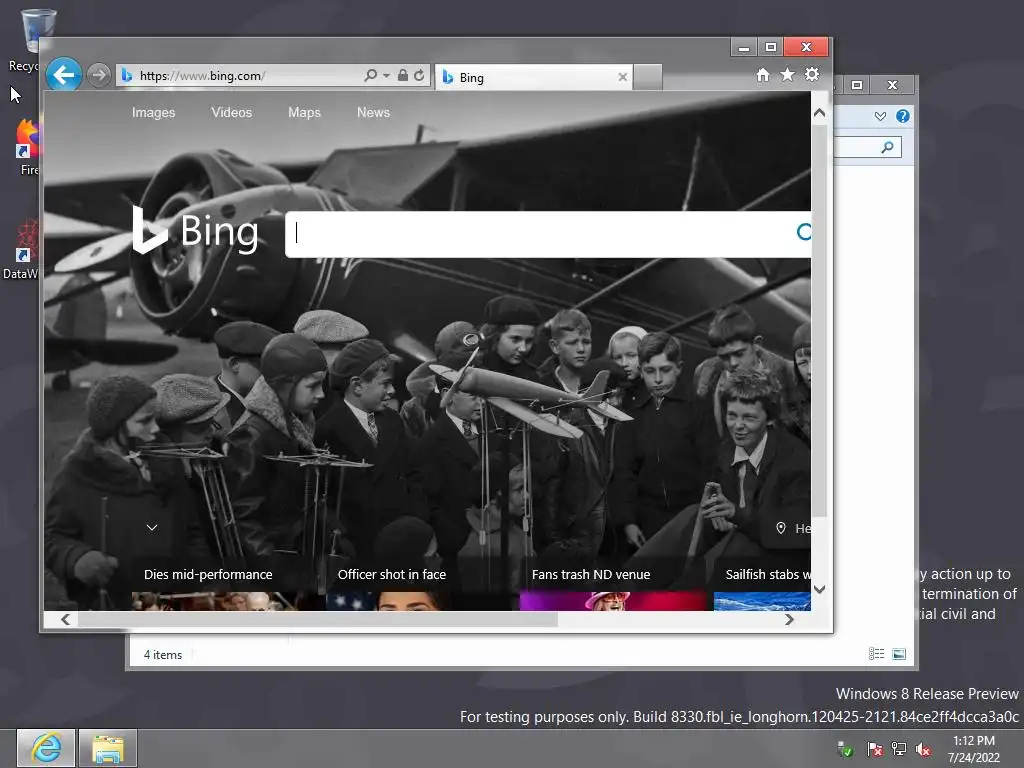Open Internet Explorer from the taskbar
The image size is (1024, 768).
coord(46,748)
